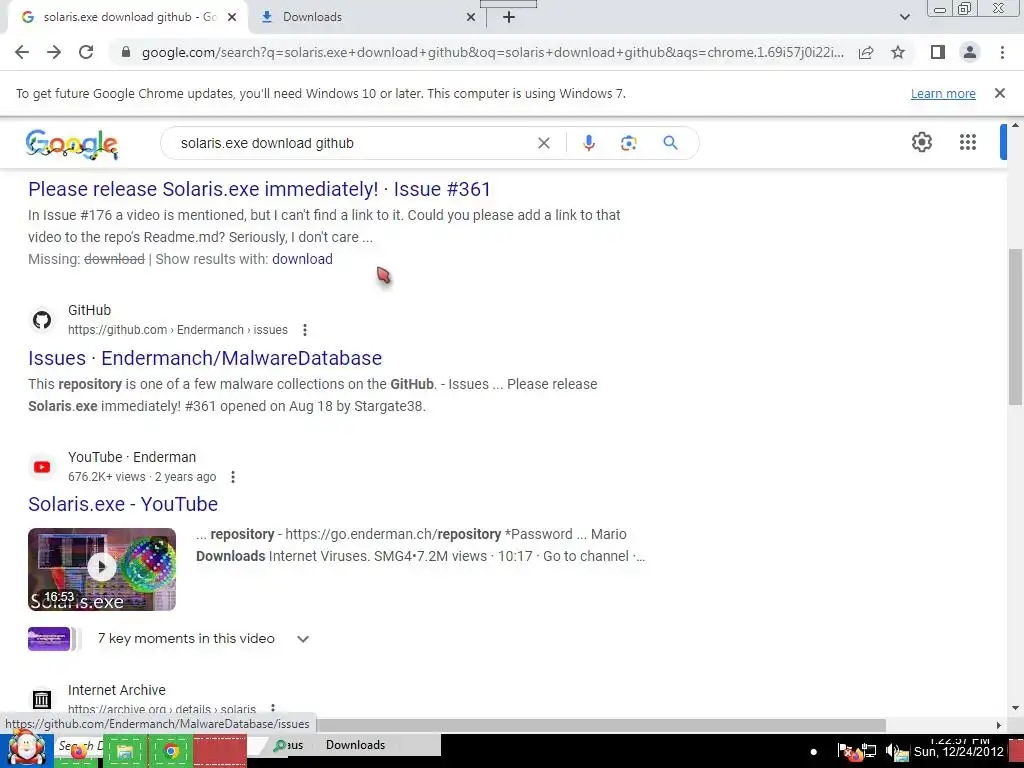
Task: Launch Firefox from the taskbar
Action: pos(78,752)
